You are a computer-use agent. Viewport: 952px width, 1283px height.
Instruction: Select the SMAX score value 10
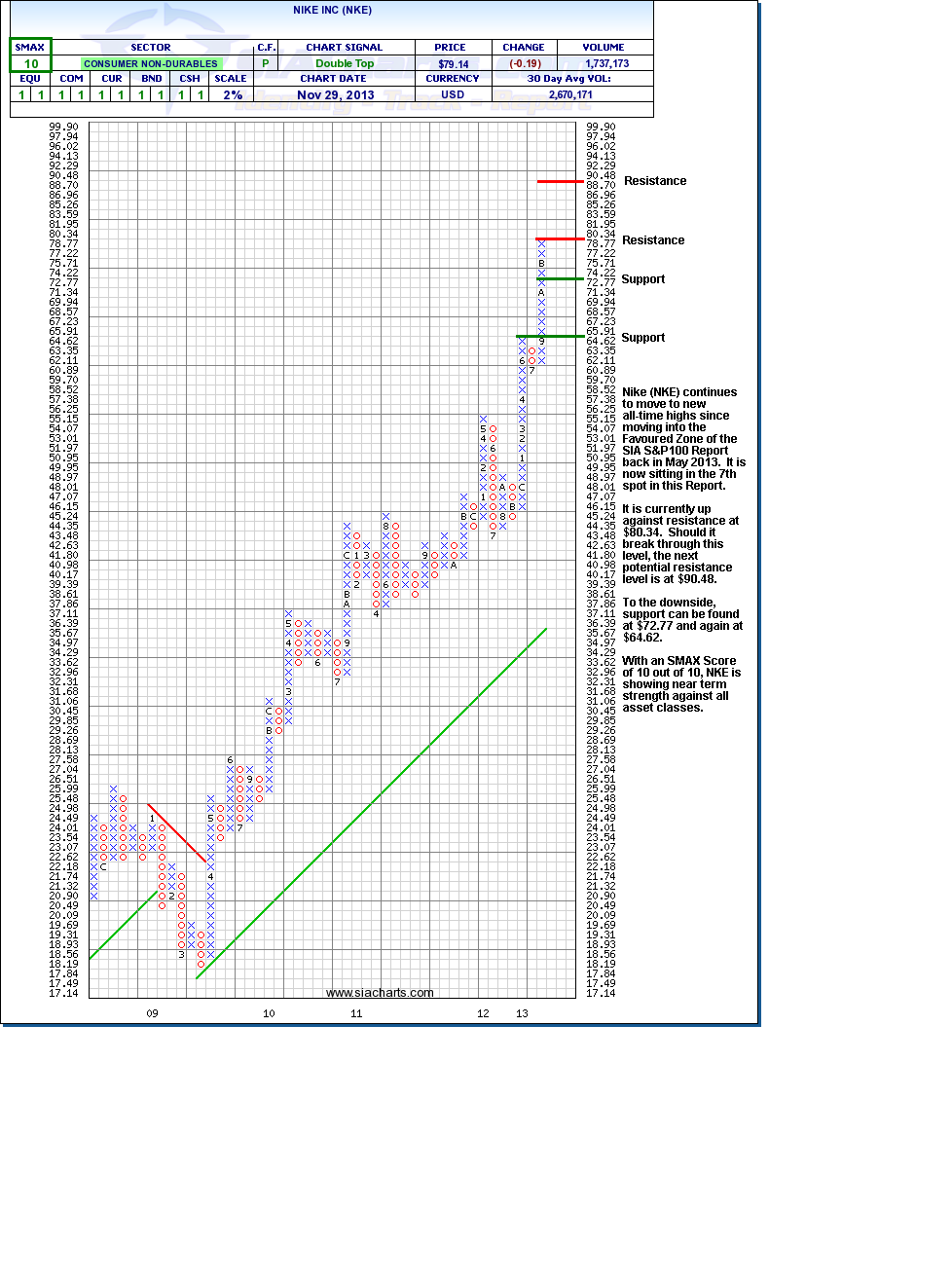31,64
